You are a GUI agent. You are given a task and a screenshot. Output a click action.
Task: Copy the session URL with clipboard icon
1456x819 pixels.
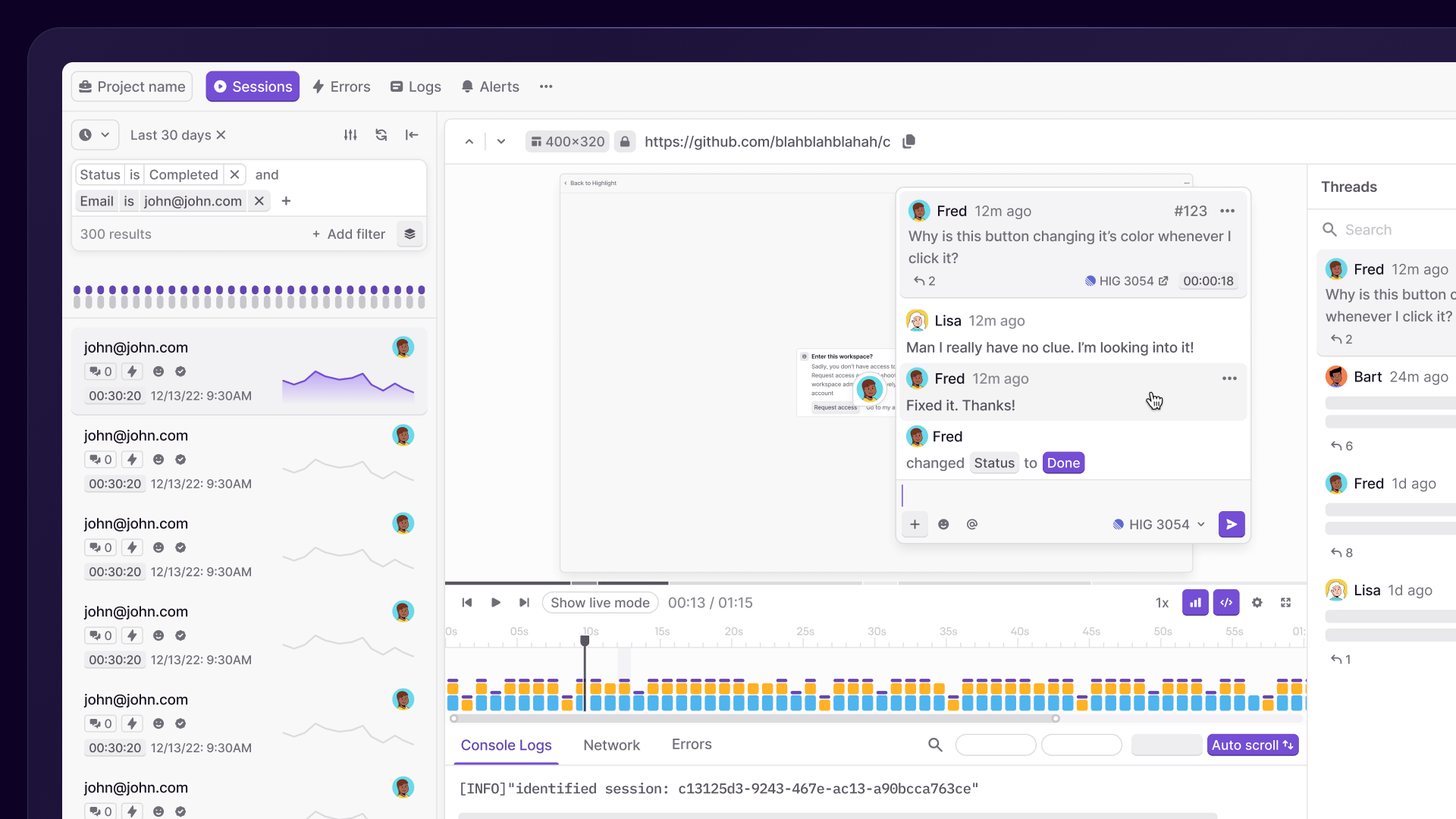point(909,141)
